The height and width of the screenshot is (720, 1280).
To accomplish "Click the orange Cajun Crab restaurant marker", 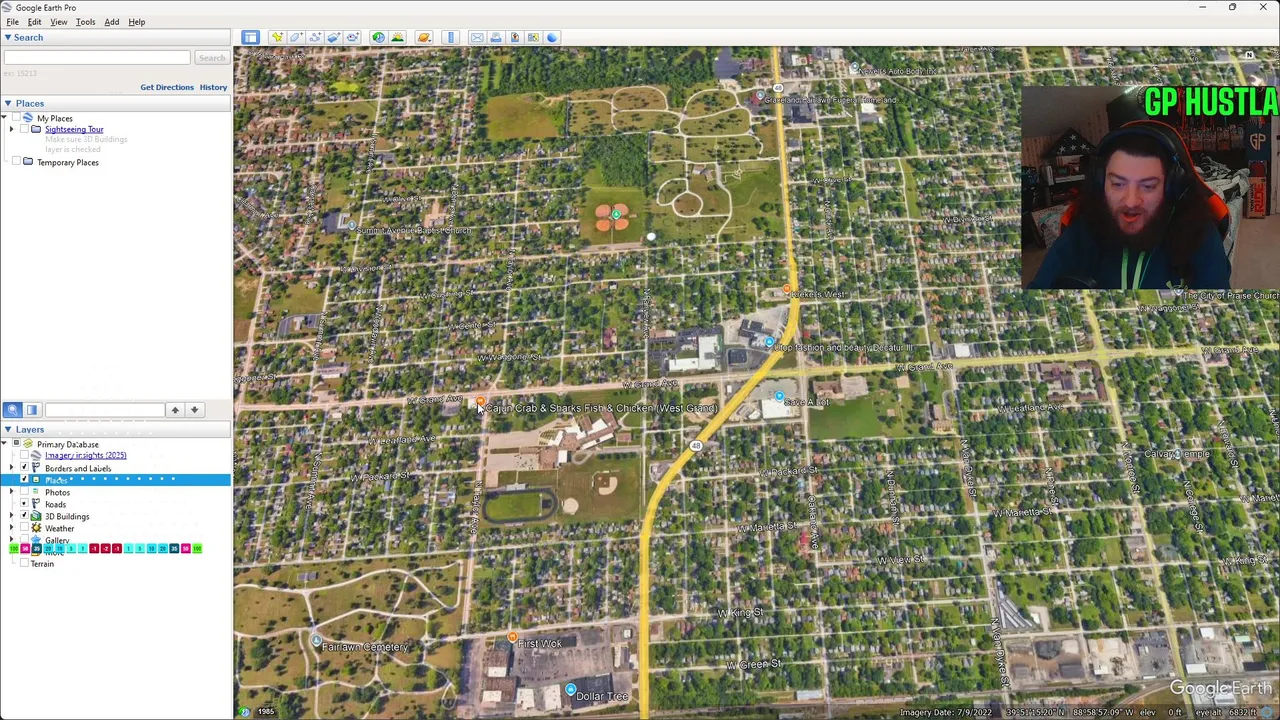I will [480, 402].
